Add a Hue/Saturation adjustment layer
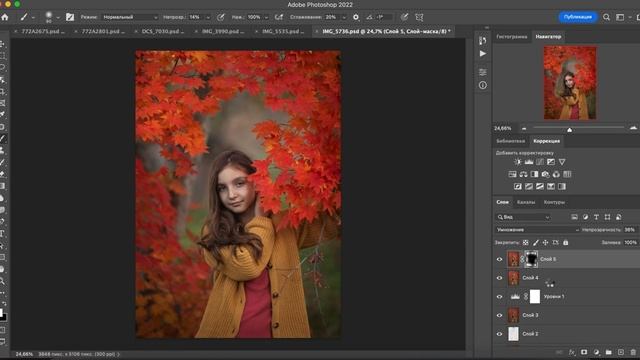This screenshot has width=640, height=360. (x=512, y=174)
